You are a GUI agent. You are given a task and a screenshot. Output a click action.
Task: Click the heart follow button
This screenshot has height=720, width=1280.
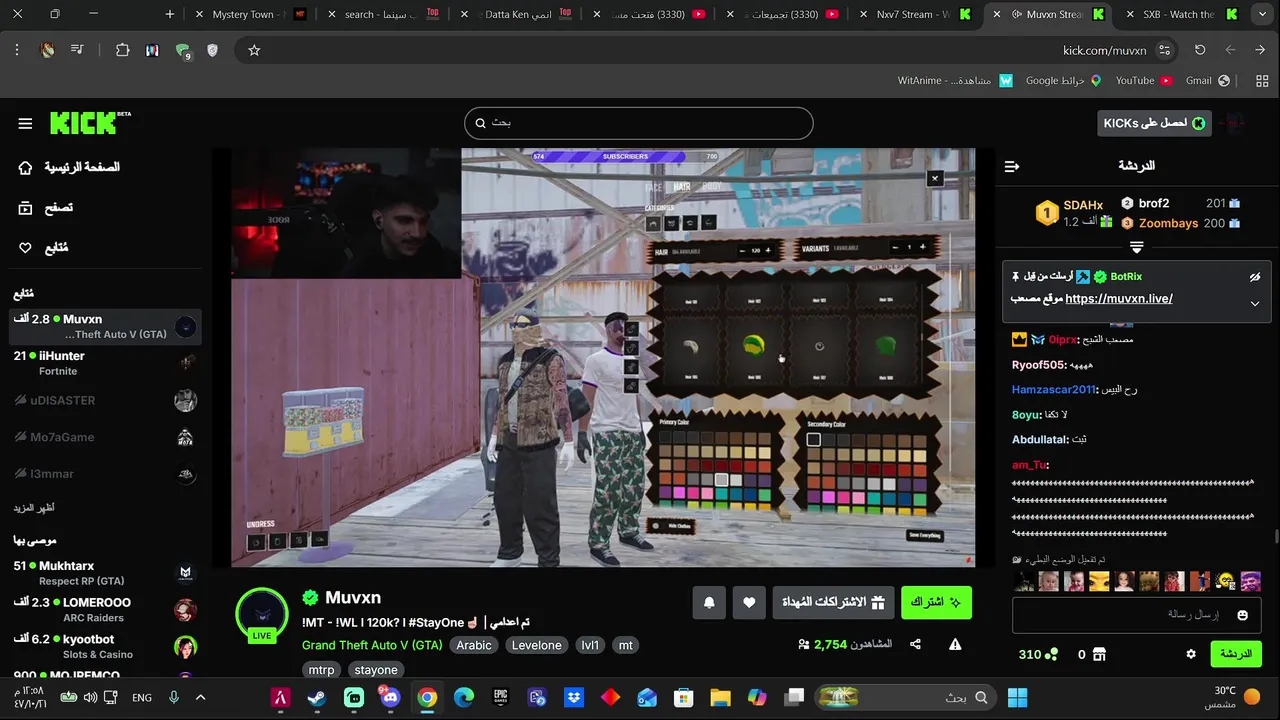749,602
